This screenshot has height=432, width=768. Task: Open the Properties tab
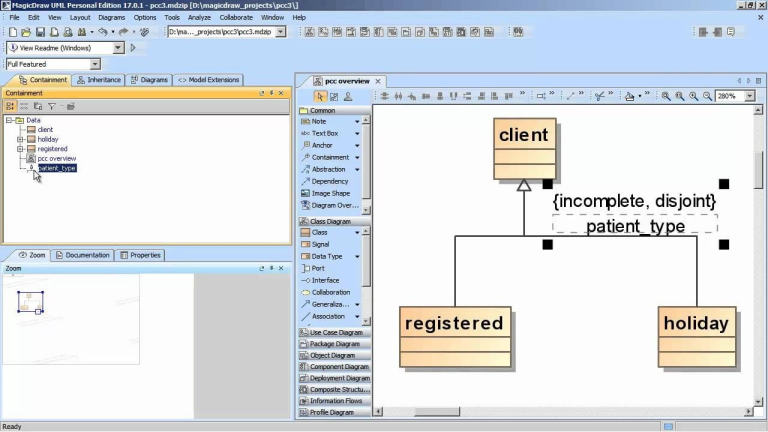pyautogui.click(x=141, y=255)
